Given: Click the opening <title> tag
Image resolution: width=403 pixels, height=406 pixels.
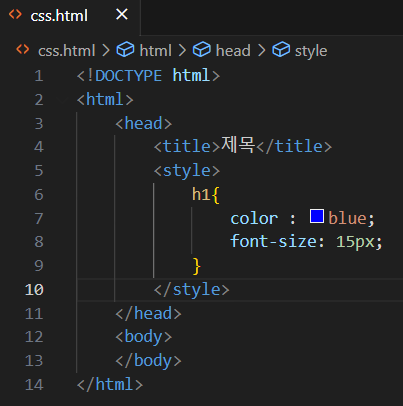Looking at the screenshot, I should pos(187,147).
